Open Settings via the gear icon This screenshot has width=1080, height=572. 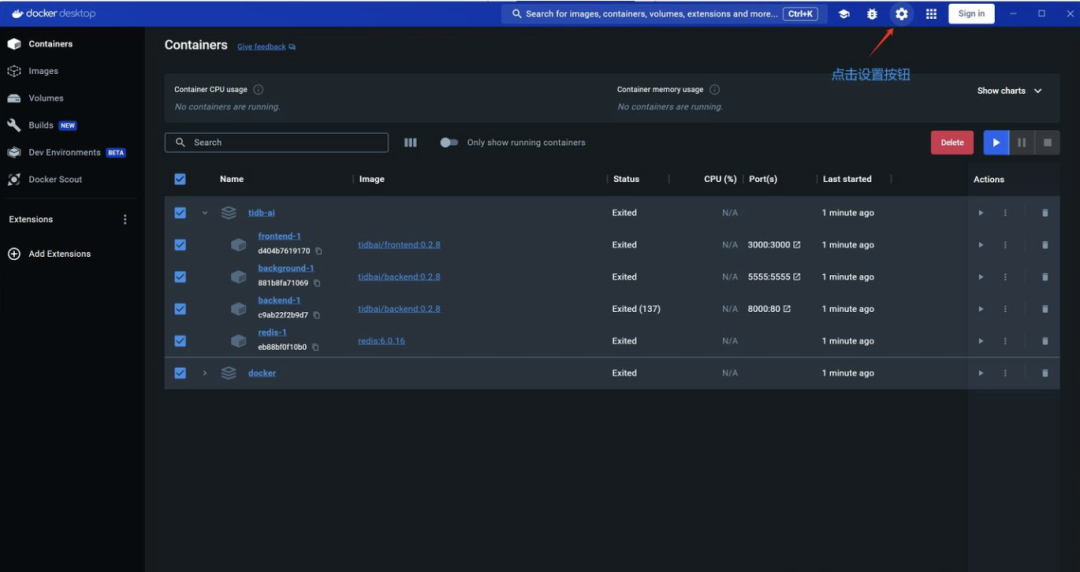point(901,14)
